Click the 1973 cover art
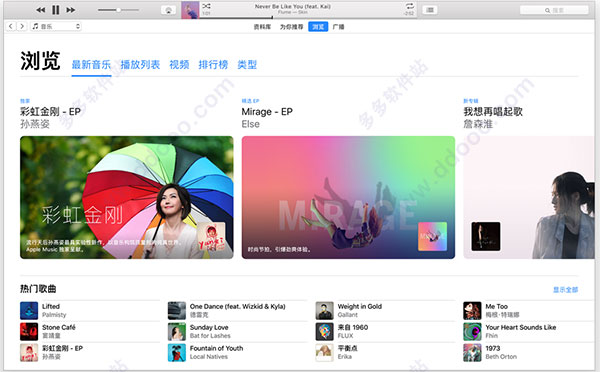This screenshot has width=600, height=372. tap(472, 352)
